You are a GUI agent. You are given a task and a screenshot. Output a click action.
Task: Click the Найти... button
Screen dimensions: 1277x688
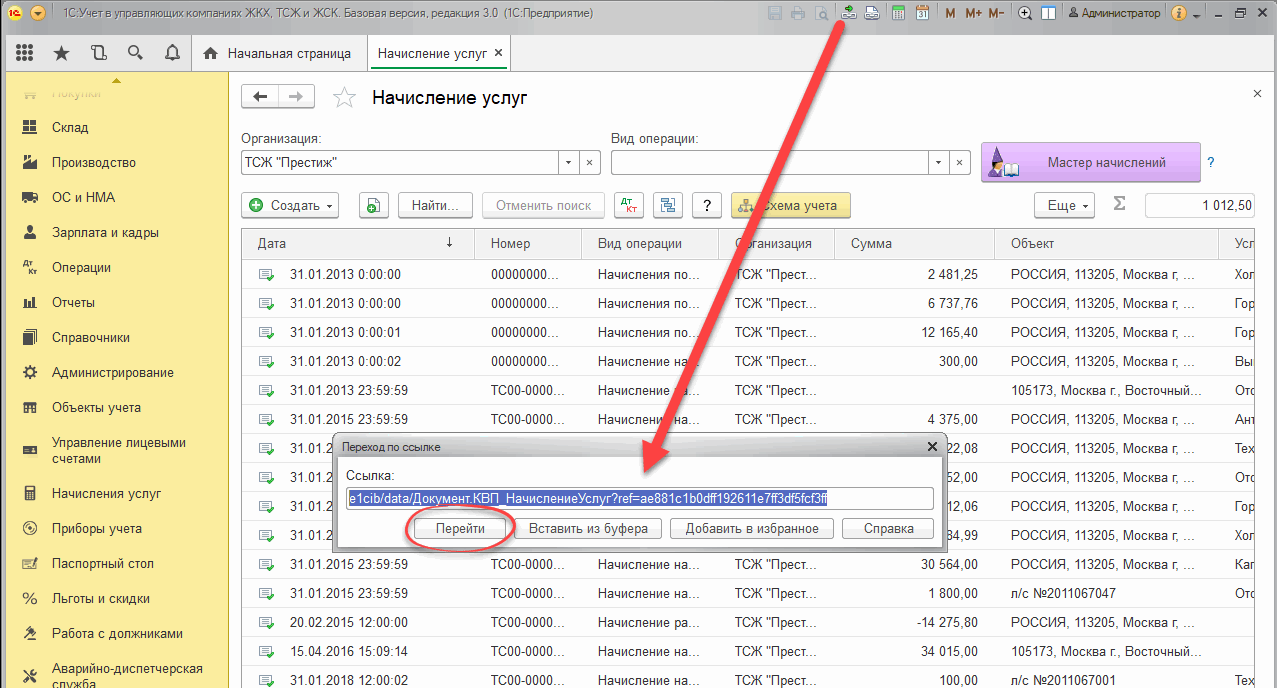coord(435,205)
